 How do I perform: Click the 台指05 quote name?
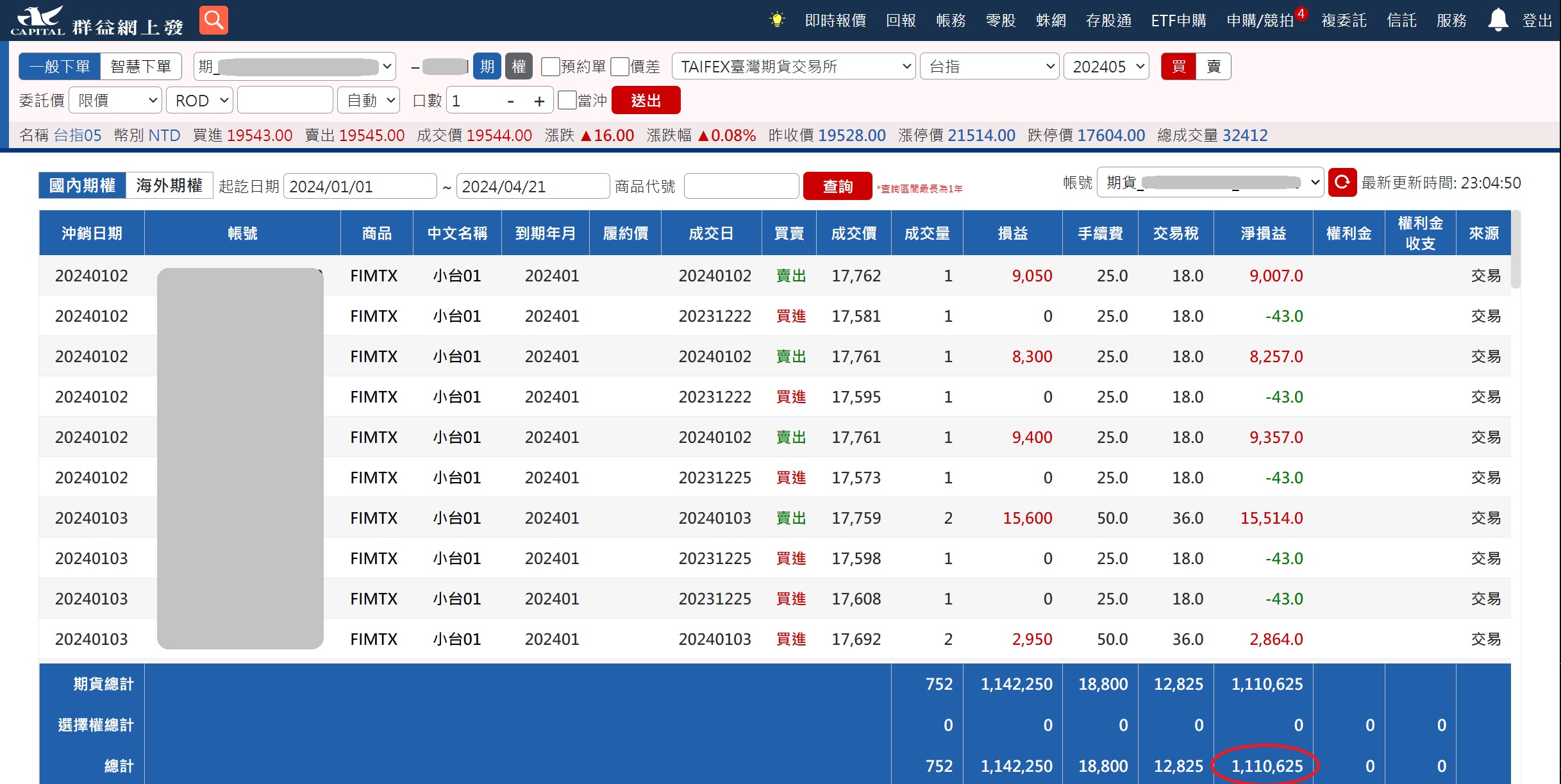pyautogui.click(x=77, y=135)
